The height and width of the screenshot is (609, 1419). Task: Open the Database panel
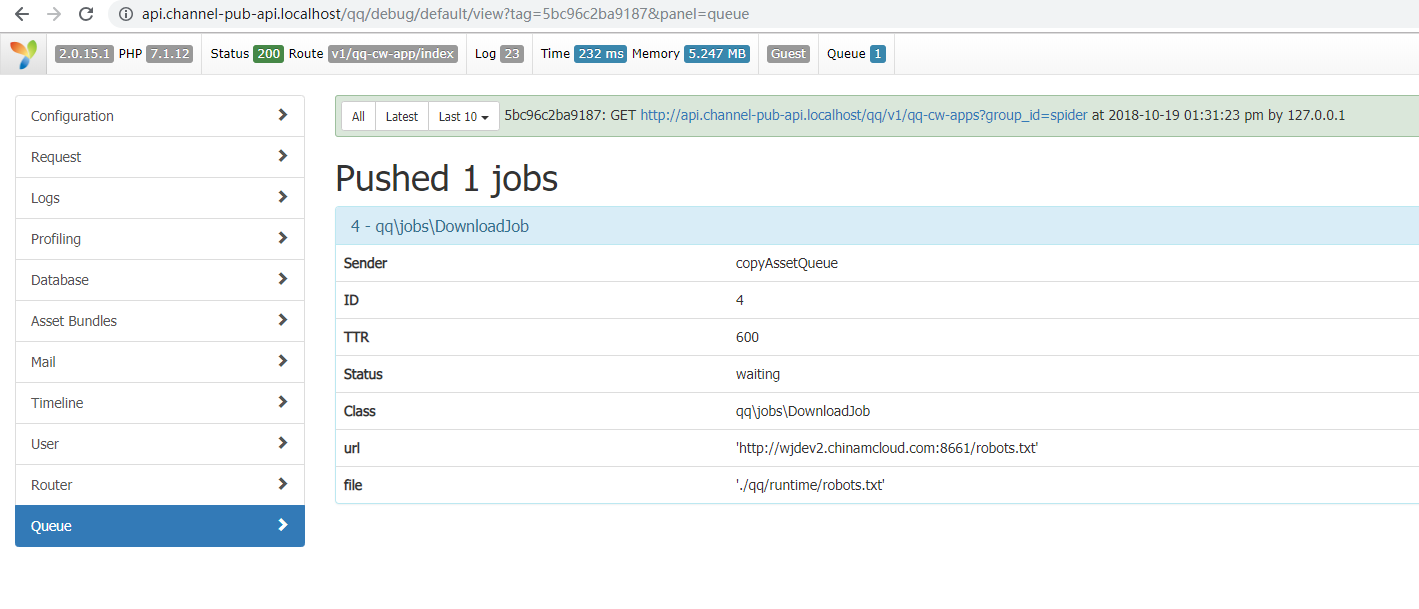click(x=160, y=280)
